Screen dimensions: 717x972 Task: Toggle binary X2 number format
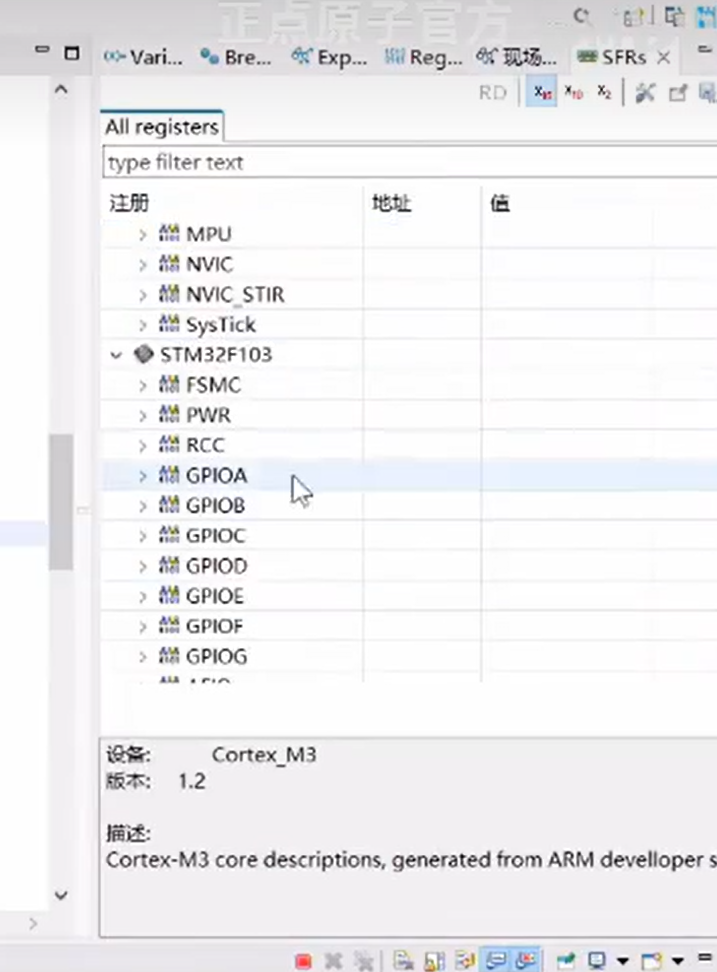pyautogui.click(x=604, y=93)
